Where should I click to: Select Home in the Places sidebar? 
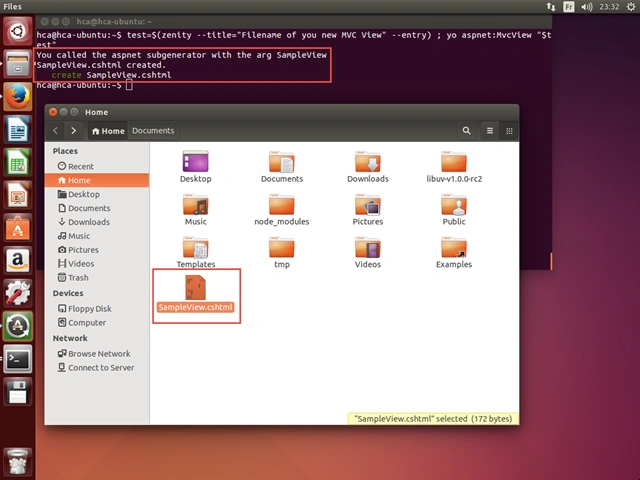[97, 180]
